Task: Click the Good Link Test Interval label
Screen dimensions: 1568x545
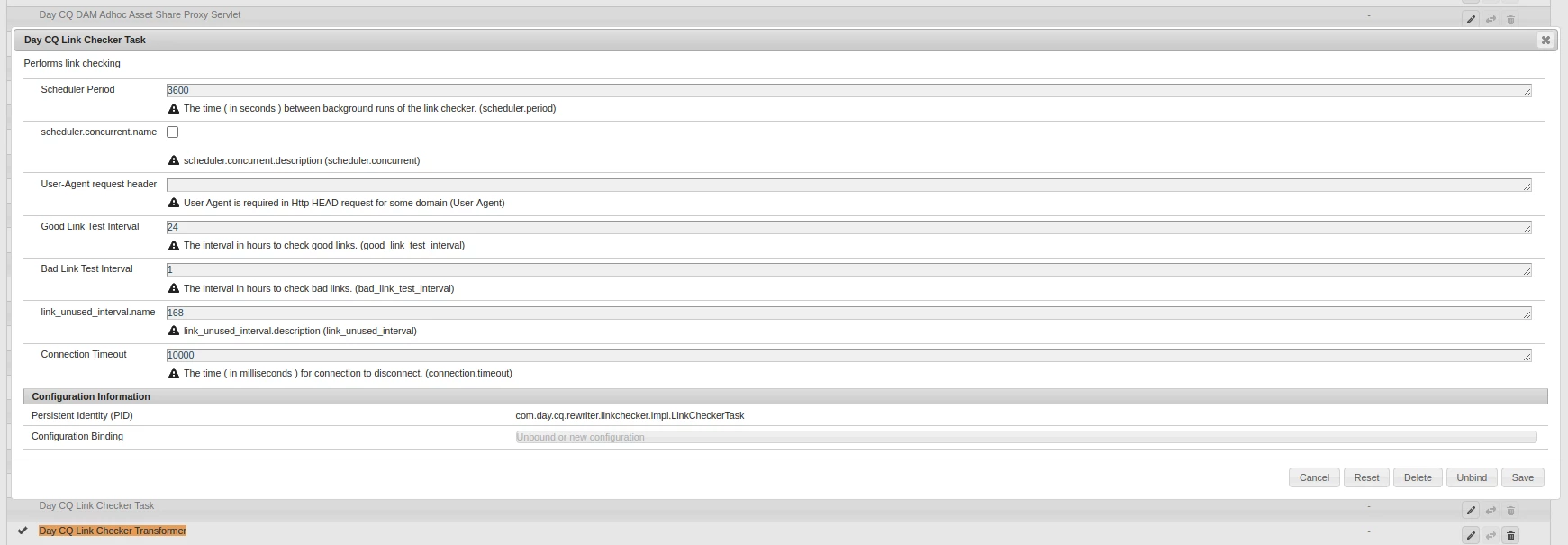Action: [90, 226]
